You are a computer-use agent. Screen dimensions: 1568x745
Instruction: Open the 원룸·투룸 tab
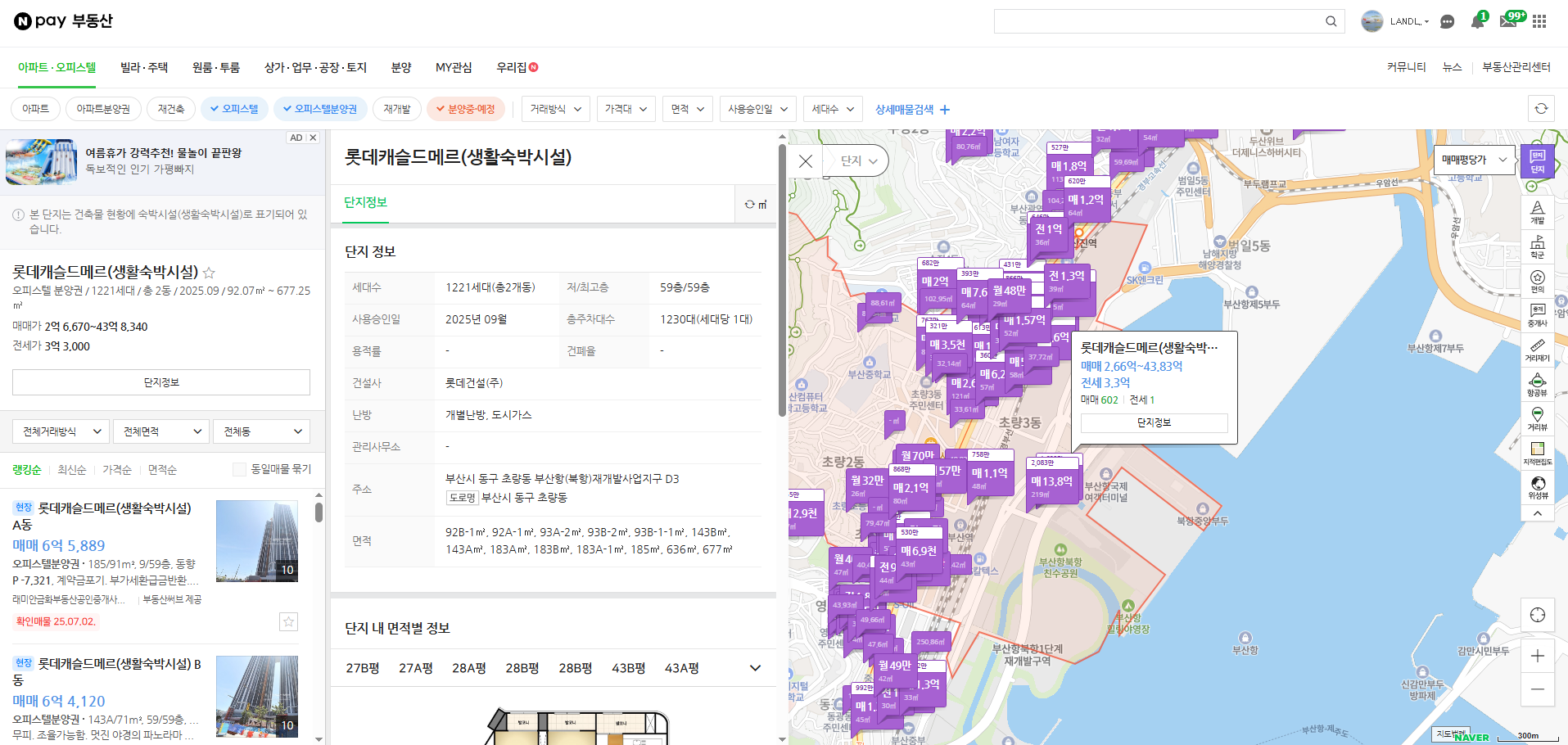(x=216, y=67)
